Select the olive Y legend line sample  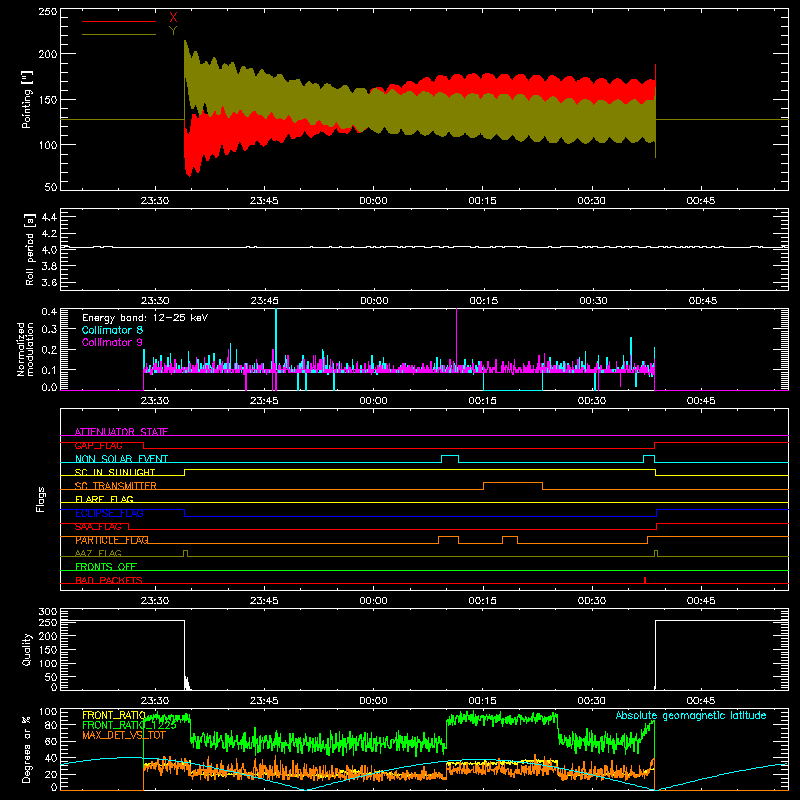pyautogui.click(x=119, y=34)
